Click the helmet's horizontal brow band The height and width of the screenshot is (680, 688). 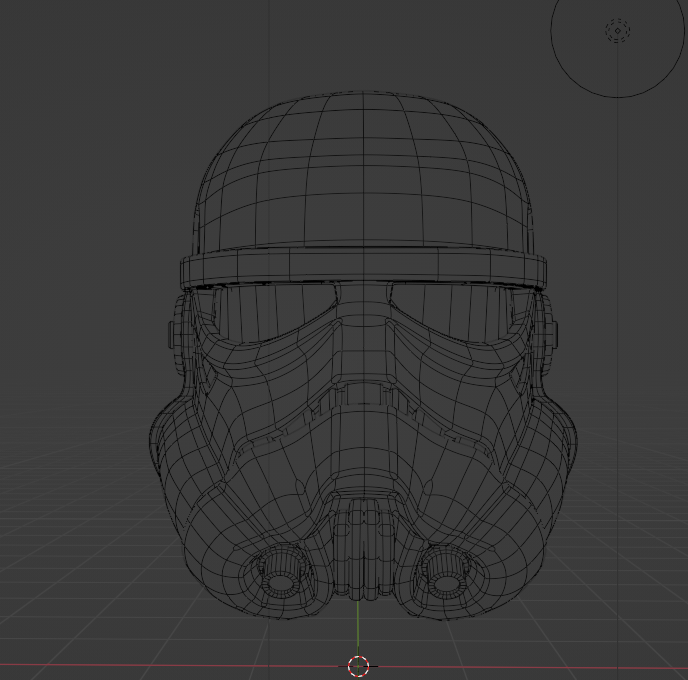(363, 265)
